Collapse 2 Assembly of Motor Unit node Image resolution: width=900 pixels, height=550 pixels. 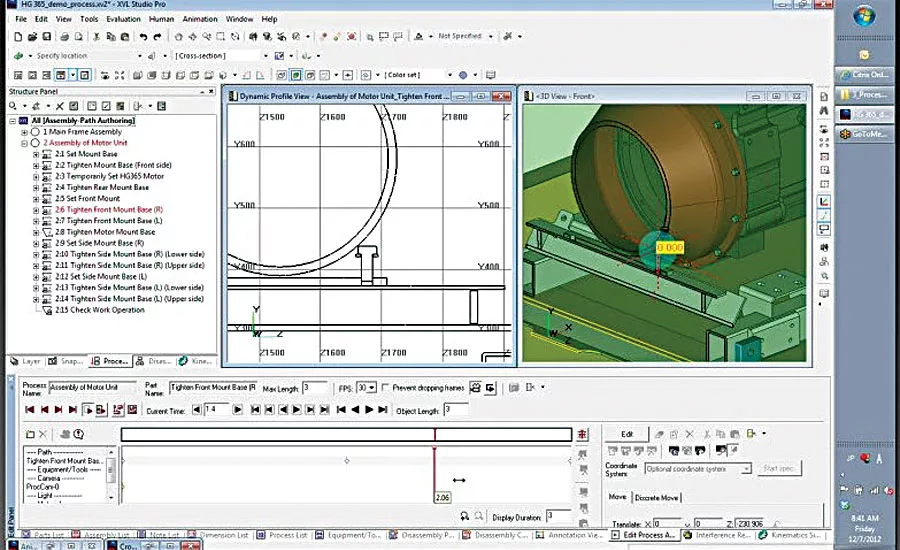pos(25,143)
